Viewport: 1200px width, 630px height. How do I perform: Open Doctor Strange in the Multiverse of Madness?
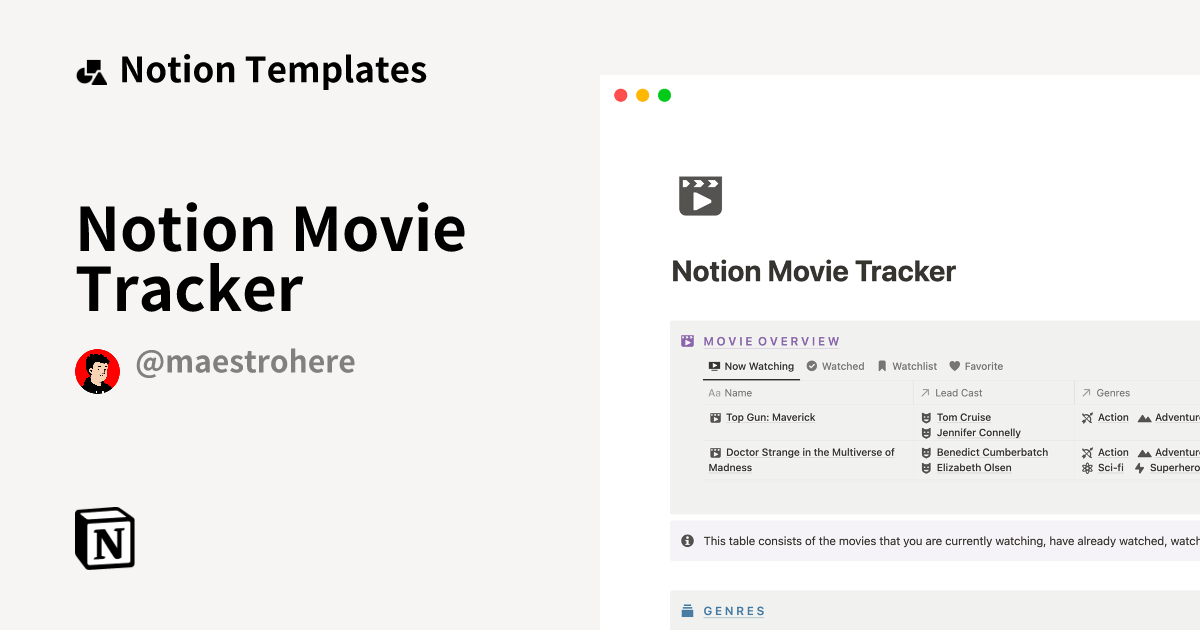[x=801, y=460]
